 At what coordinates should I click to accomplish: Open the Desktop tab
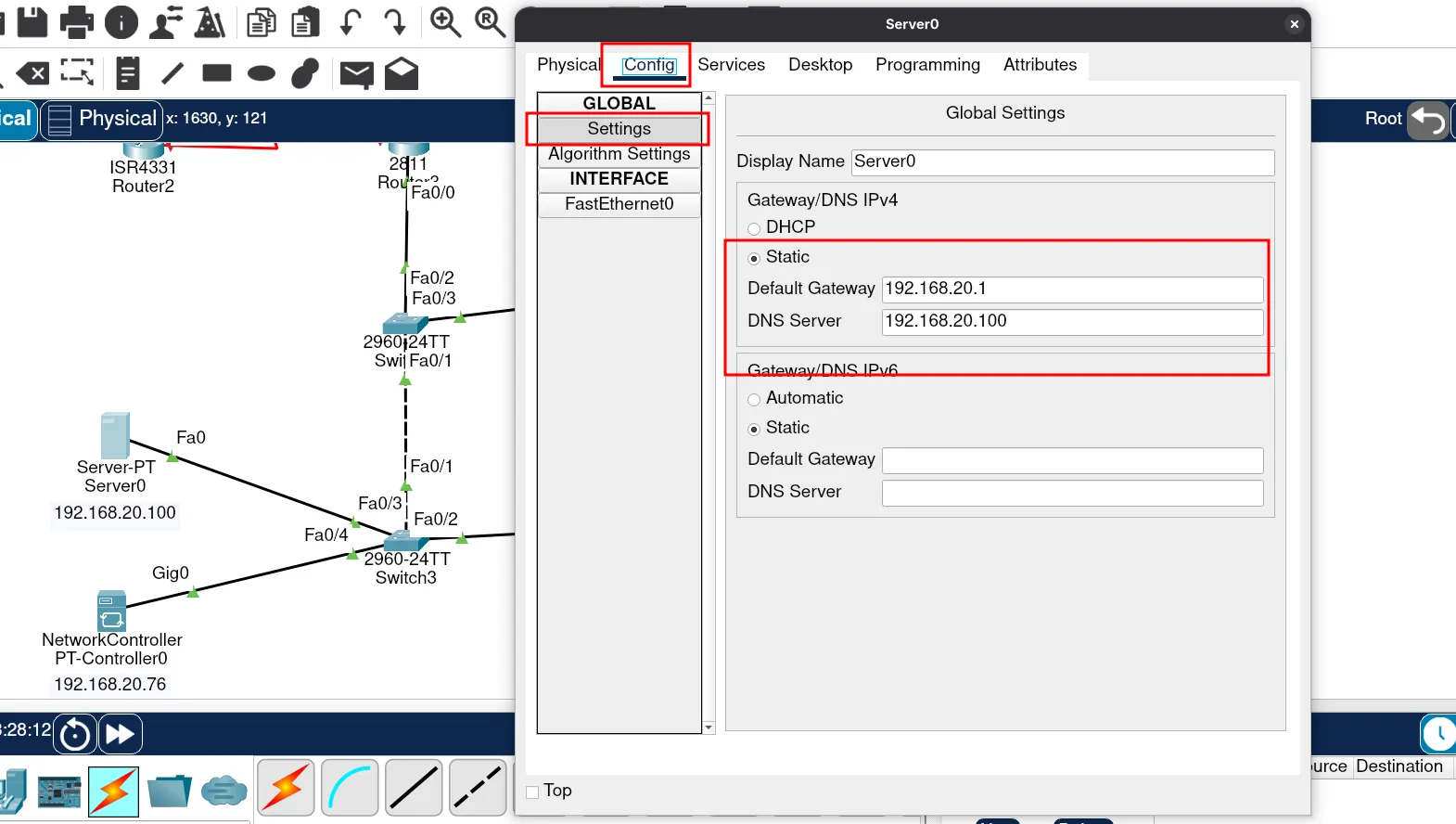point(820,65)
